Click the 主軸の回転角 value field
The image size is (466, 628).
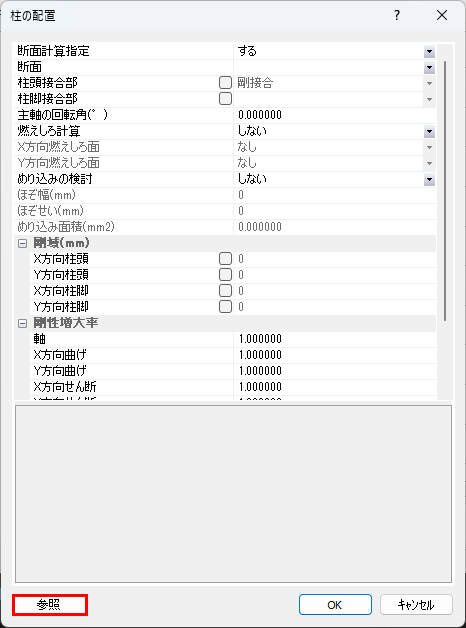click(x=335, y=115)
